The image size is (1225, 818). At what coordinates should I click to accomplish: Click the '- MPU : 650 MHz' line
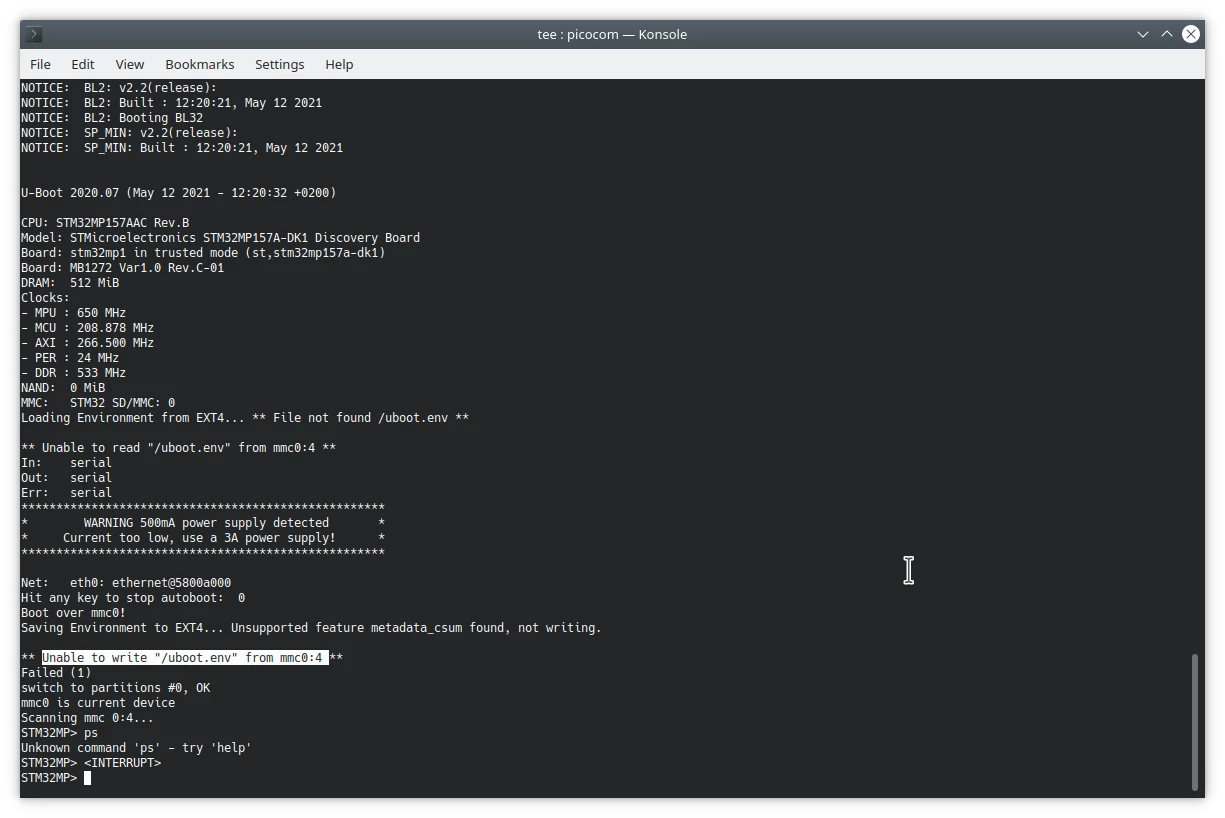74,313
